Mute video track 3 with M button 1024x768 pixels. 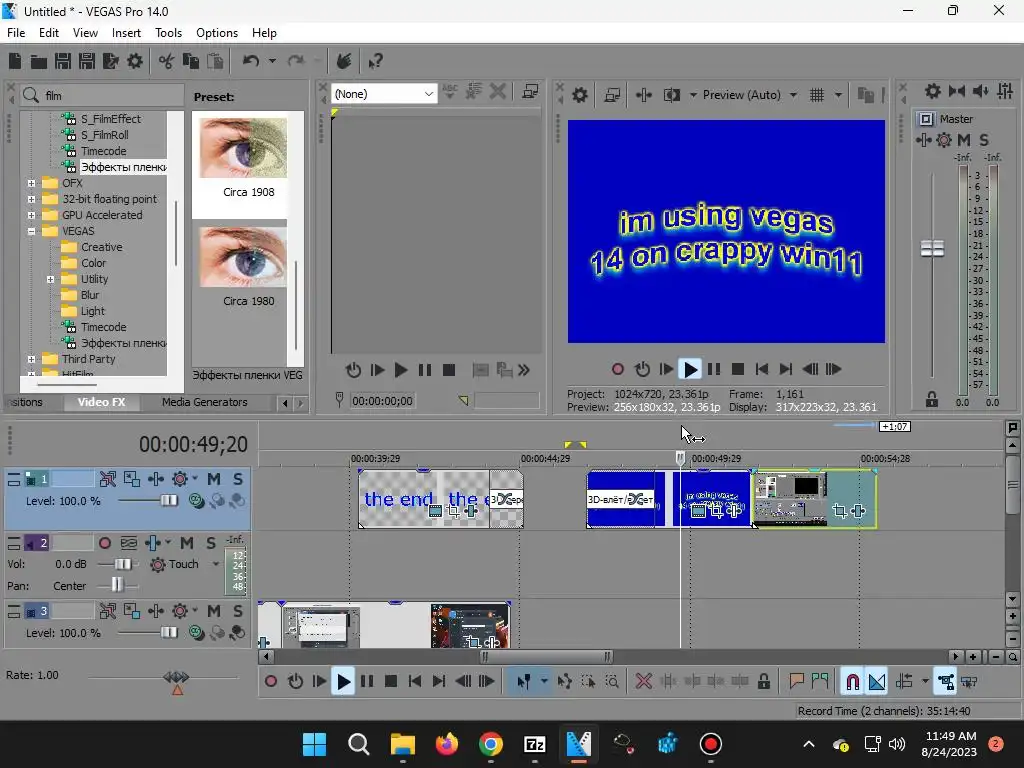214,611
